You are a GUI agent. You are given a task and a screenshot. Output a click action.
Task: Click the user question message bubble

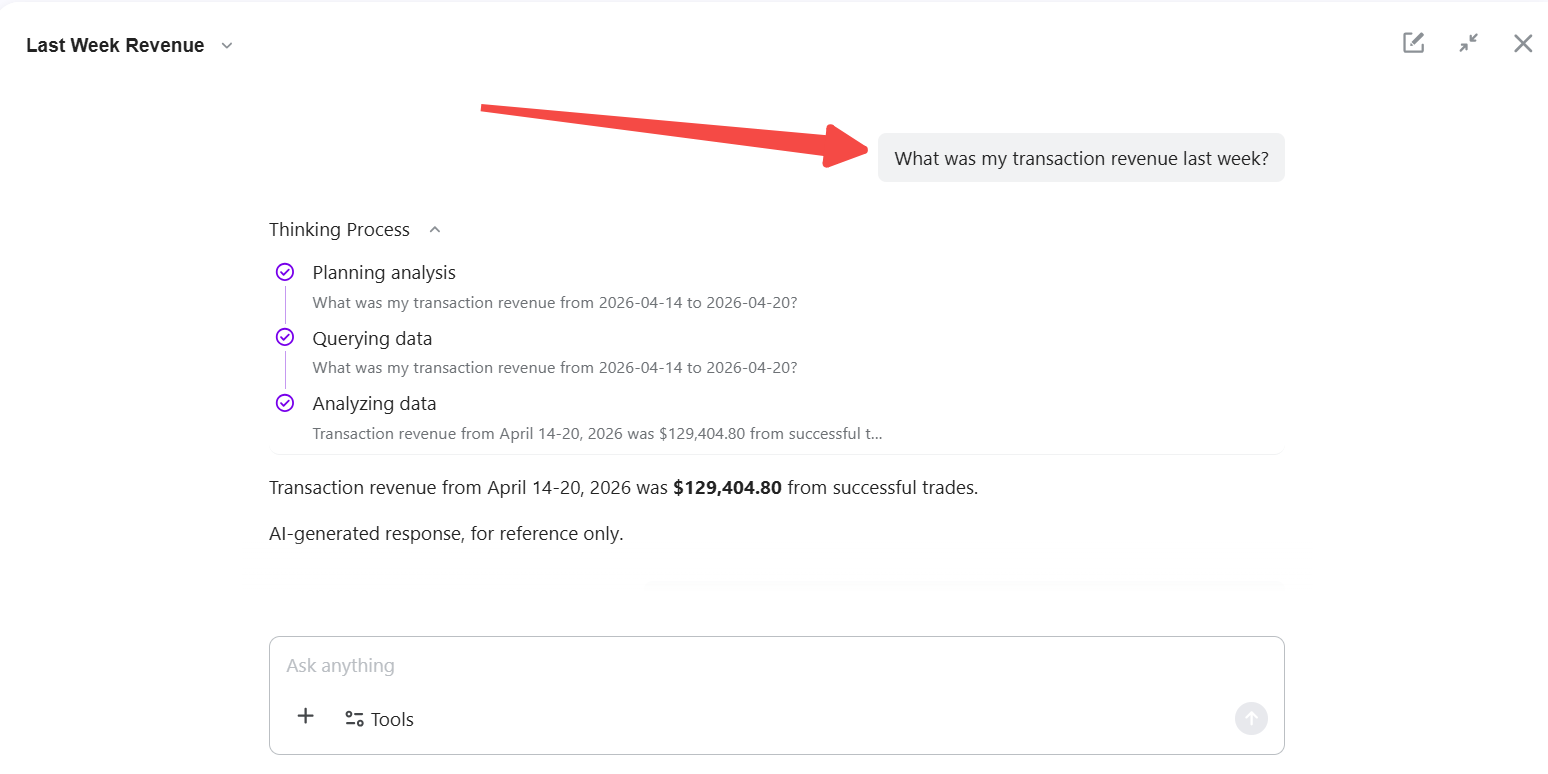1081,158
